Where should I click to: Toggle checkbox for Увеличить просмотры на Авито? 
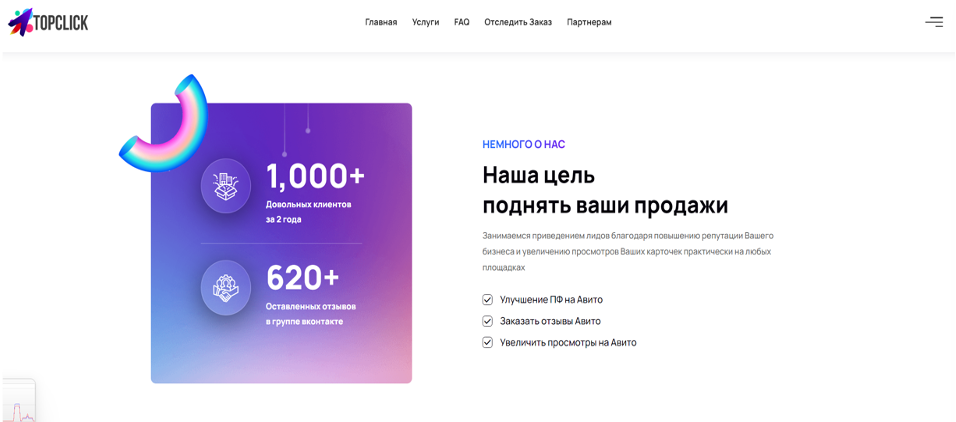pyautogui.click(x=487, y=342)
